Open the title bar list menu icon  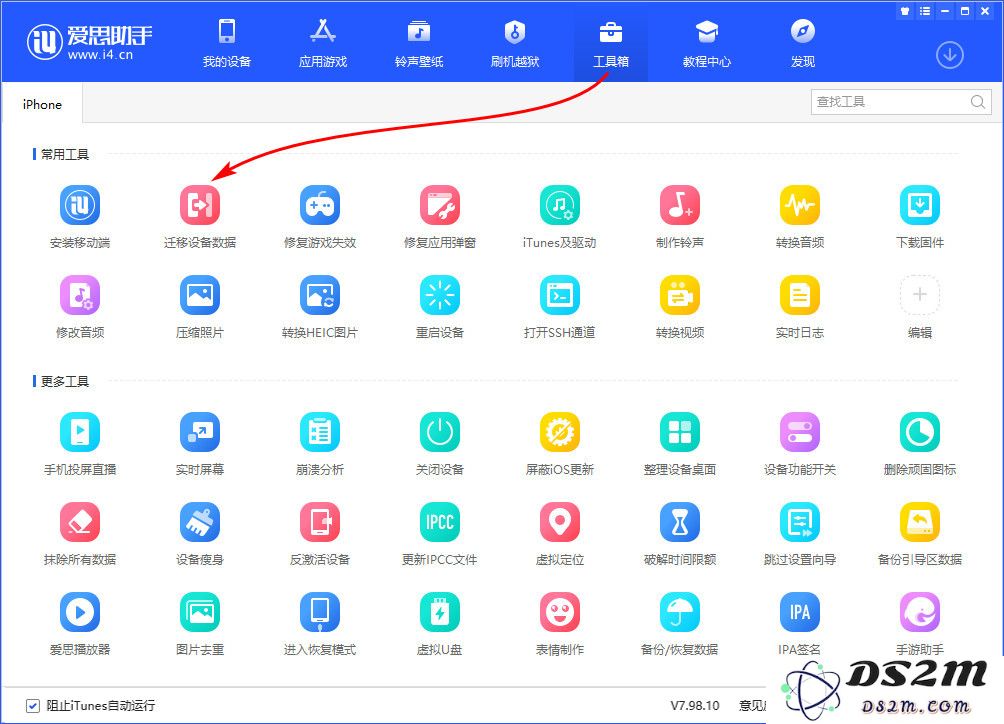point(925,11)
